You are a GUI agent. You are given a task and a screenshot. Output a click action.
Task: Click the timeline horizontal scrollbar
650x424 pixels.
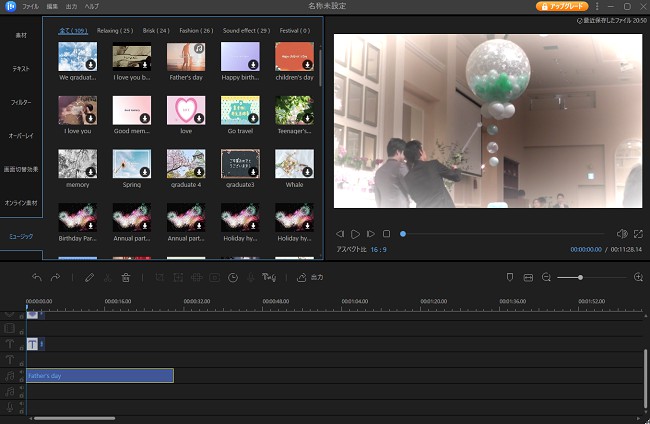coord(75,419)
